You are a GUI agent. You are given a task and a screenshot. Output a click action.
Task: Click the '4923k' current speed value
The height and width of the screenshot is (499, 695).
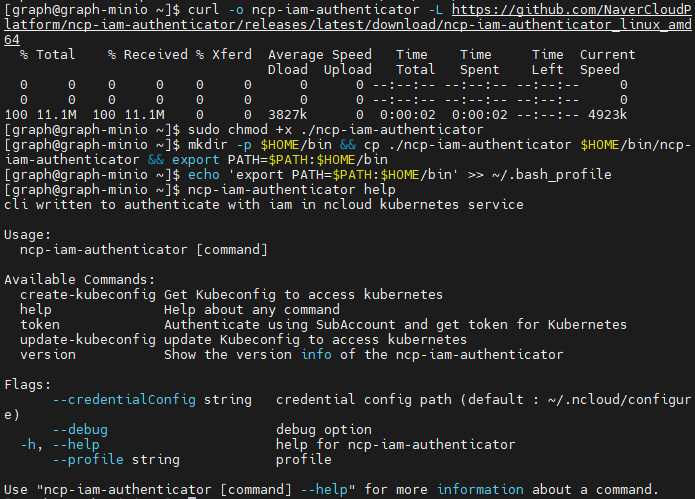[607, 115]
